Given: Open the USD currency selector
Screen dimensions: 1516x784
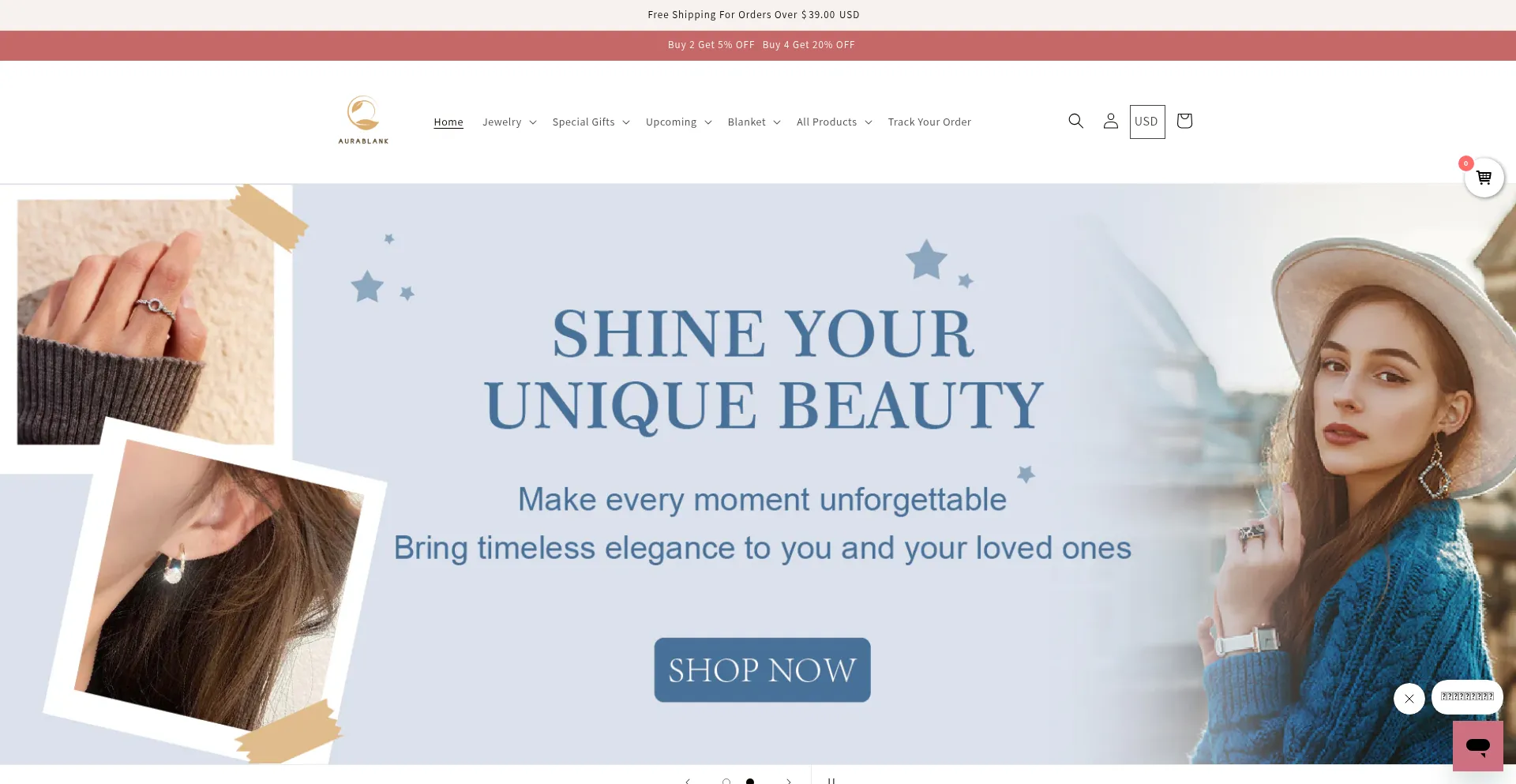Looking at the screenshot, I should click(1146, 122).
